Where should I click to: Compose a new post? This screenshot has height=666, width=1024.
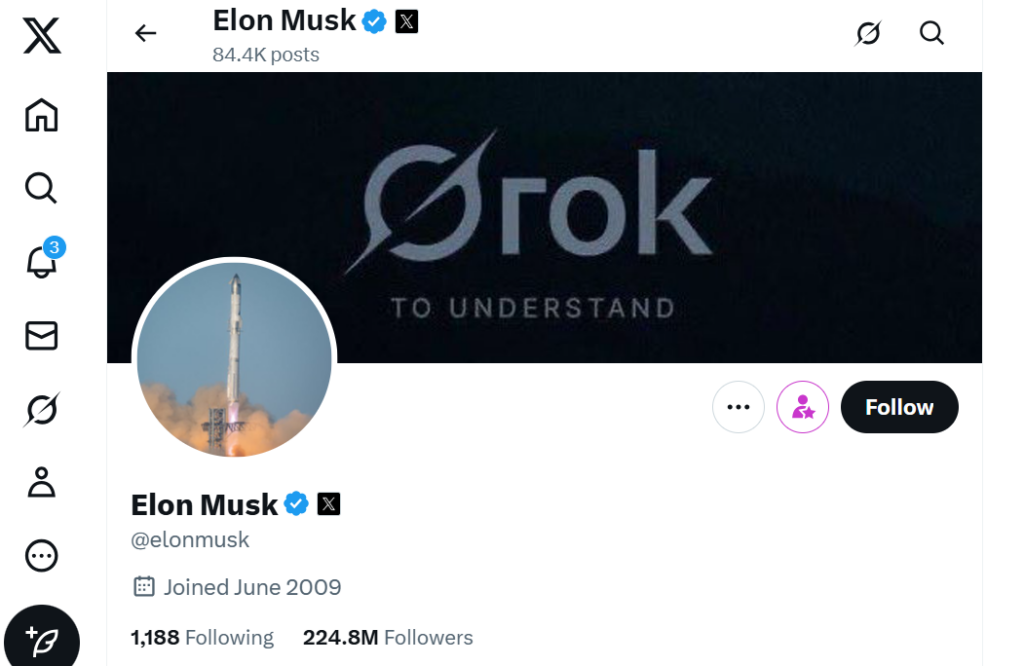coord(42,638)
